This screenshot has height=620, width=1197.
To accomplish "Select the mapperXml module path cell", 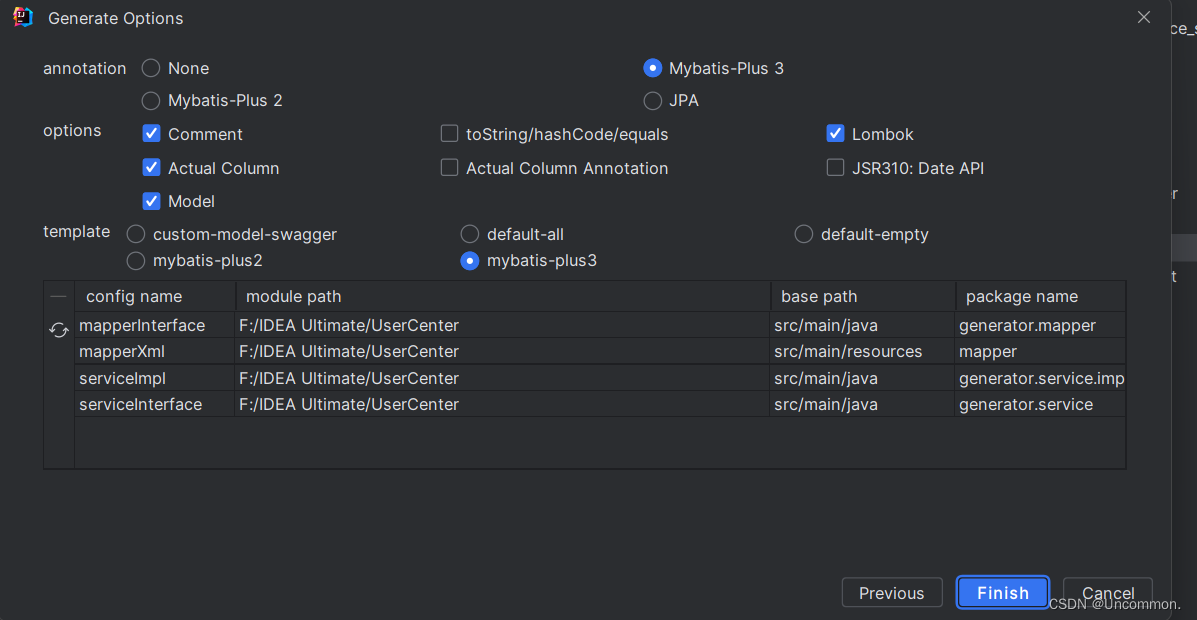I will tap(502, 352).
